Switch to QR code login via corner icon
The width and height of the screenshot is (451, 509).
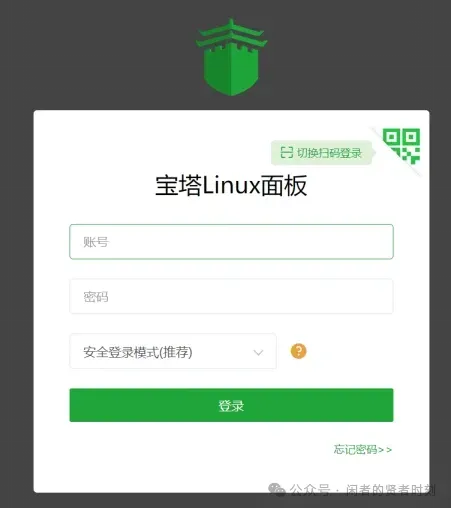[401, 146]
